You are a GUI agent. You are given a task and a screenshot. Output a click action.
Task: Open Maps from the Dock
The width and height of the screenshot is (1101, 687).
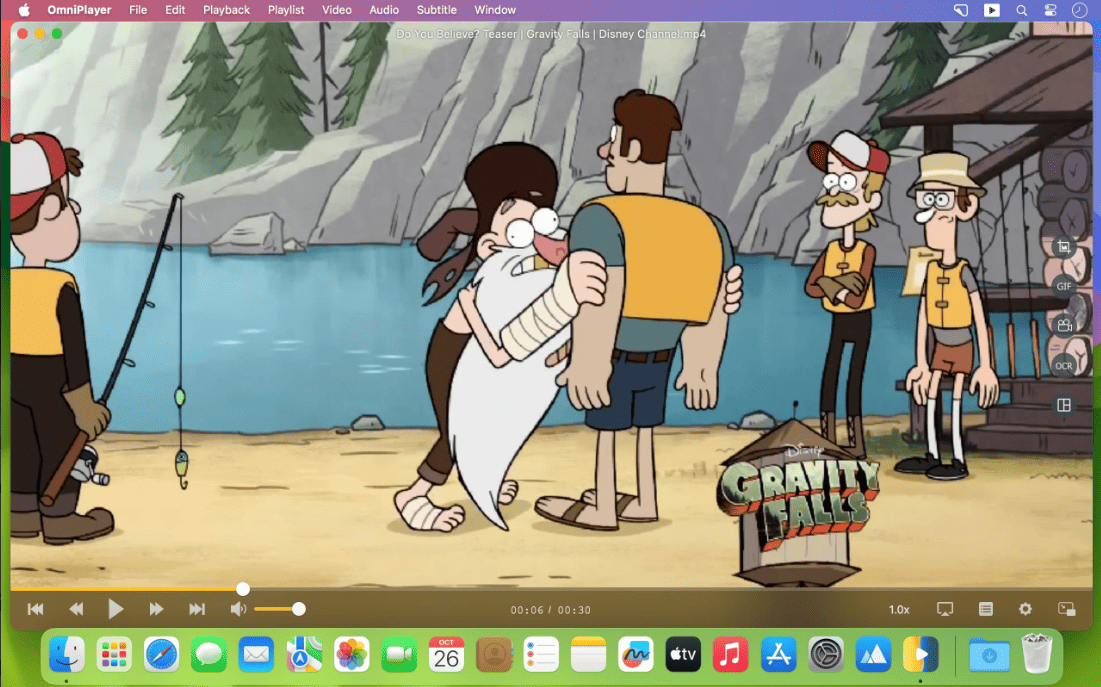click(x=304, y=655)
